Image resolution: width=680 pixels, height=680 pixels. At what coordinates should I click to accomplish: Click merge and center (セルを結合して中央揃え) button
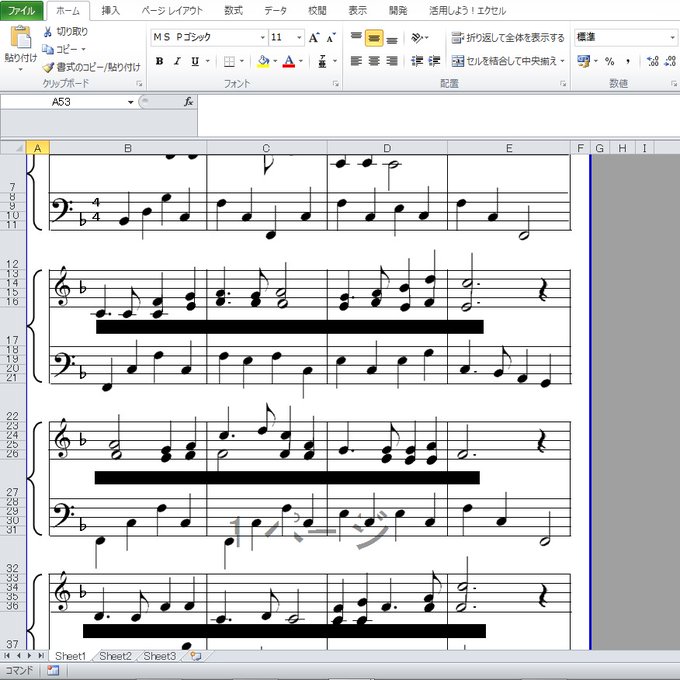[503, 61]
